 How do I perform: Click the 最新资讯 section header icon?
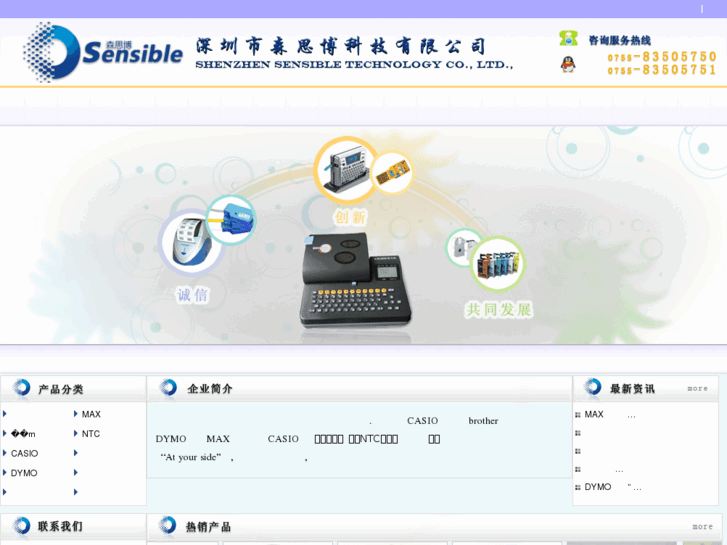point(592,388)
